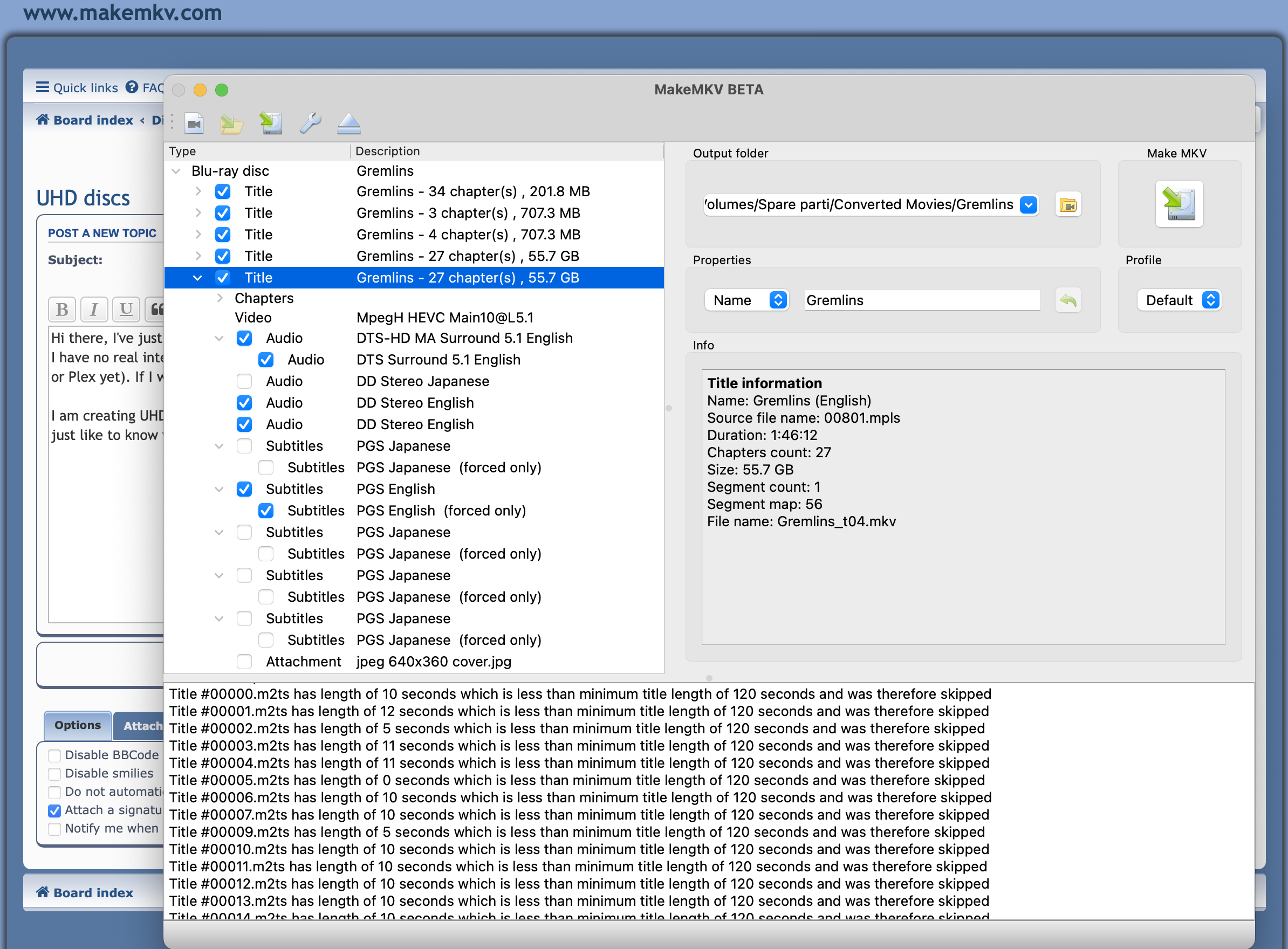Click the Type column header
Image resolution: width=1288 pixels, height=949 pixels.
[x=257, y=151]
